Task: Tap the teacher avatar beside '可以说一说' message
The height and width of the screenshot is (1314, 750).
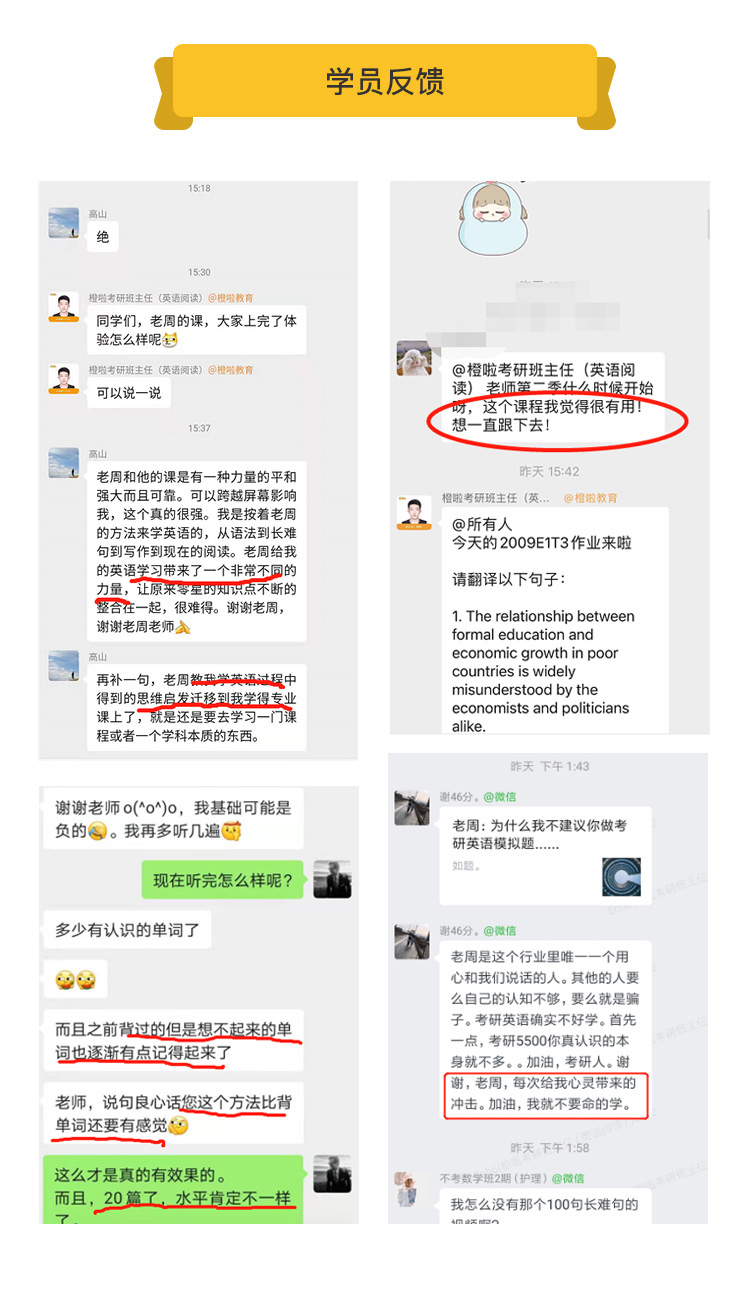Action: tap(63, 378)
